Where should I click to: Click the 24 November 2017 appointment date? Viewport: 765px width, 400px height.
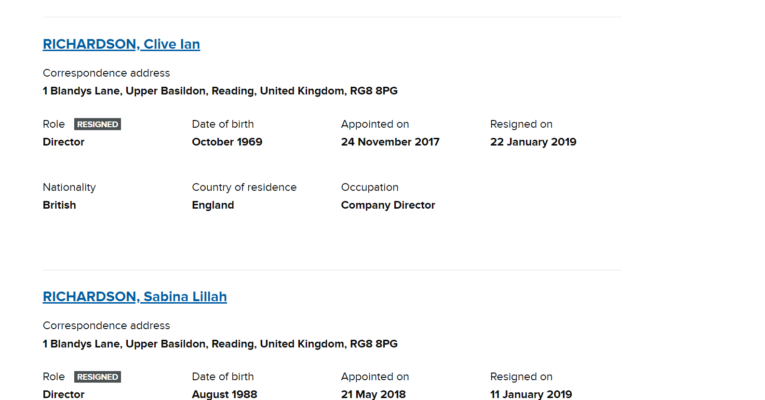[390, 142]
